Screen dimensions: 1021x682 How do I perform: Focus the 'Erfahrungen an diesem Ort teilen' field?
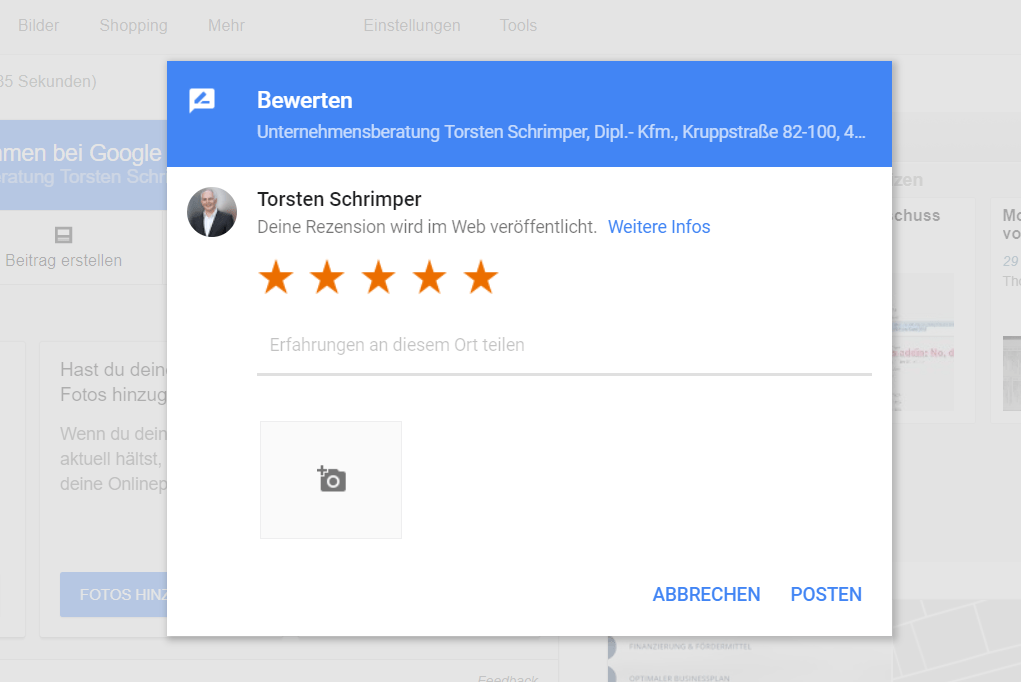click(564, 345)
